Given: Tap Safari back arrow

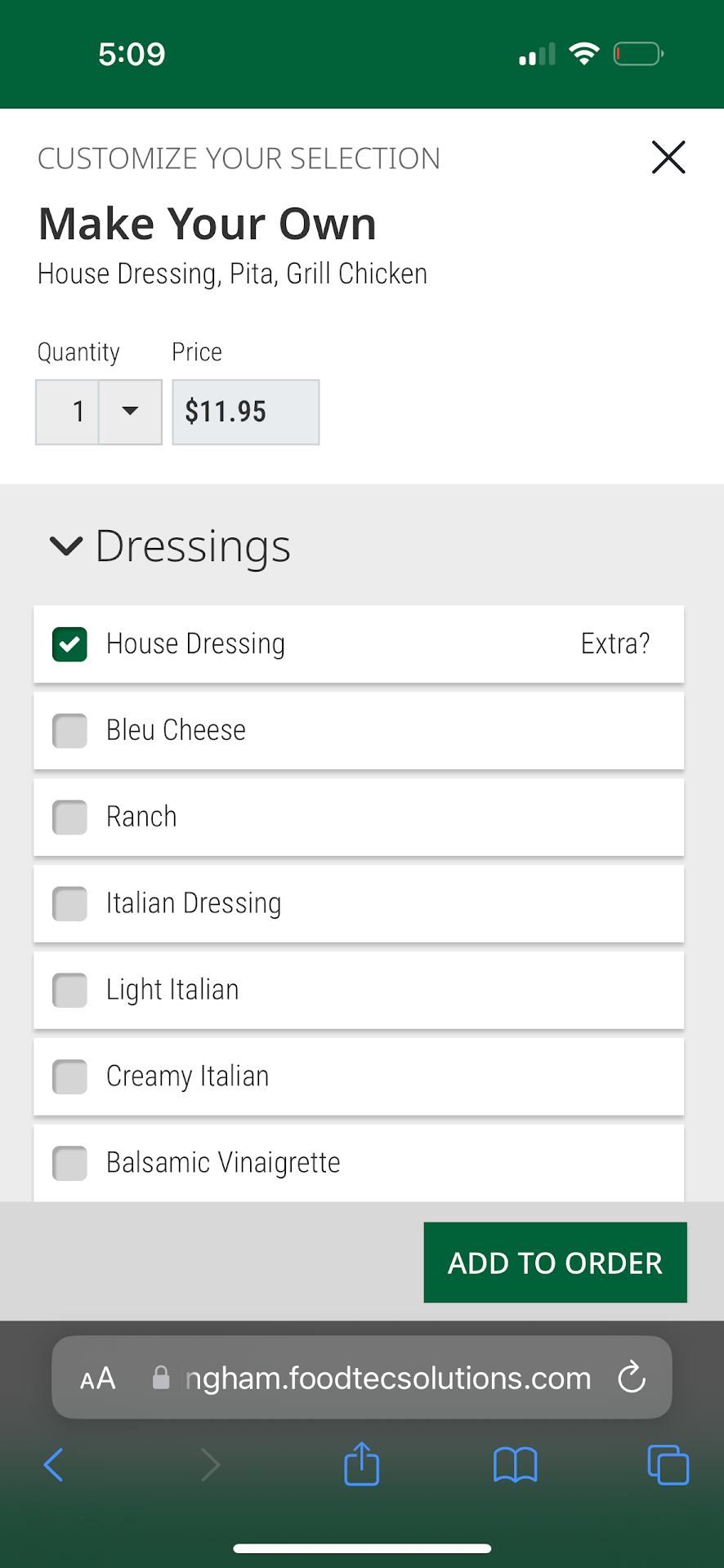Looking at the screenshot, I should pos(54,1464).
